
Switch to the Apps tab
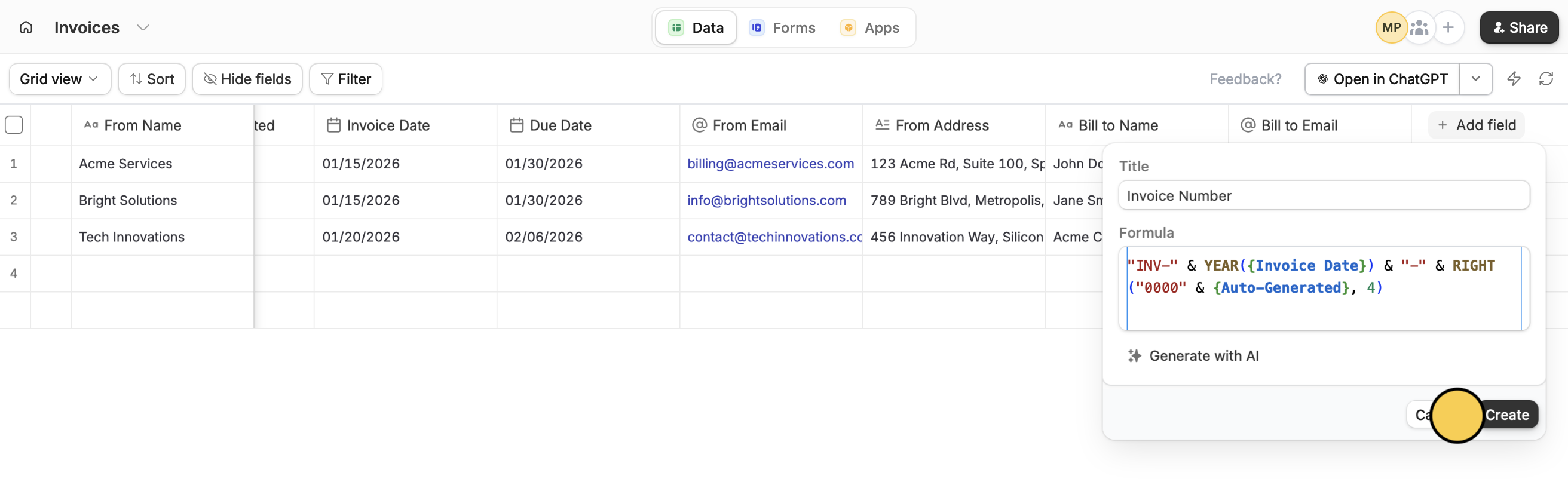pyautogui.click(x=870, y=27)
